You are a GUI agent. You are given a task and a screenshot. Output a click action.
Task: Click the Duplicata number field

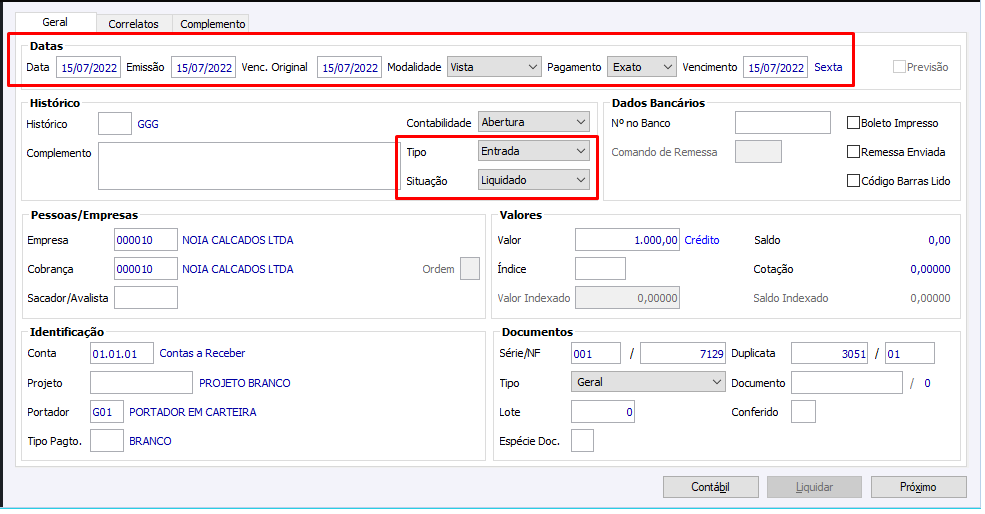(832, 353)
